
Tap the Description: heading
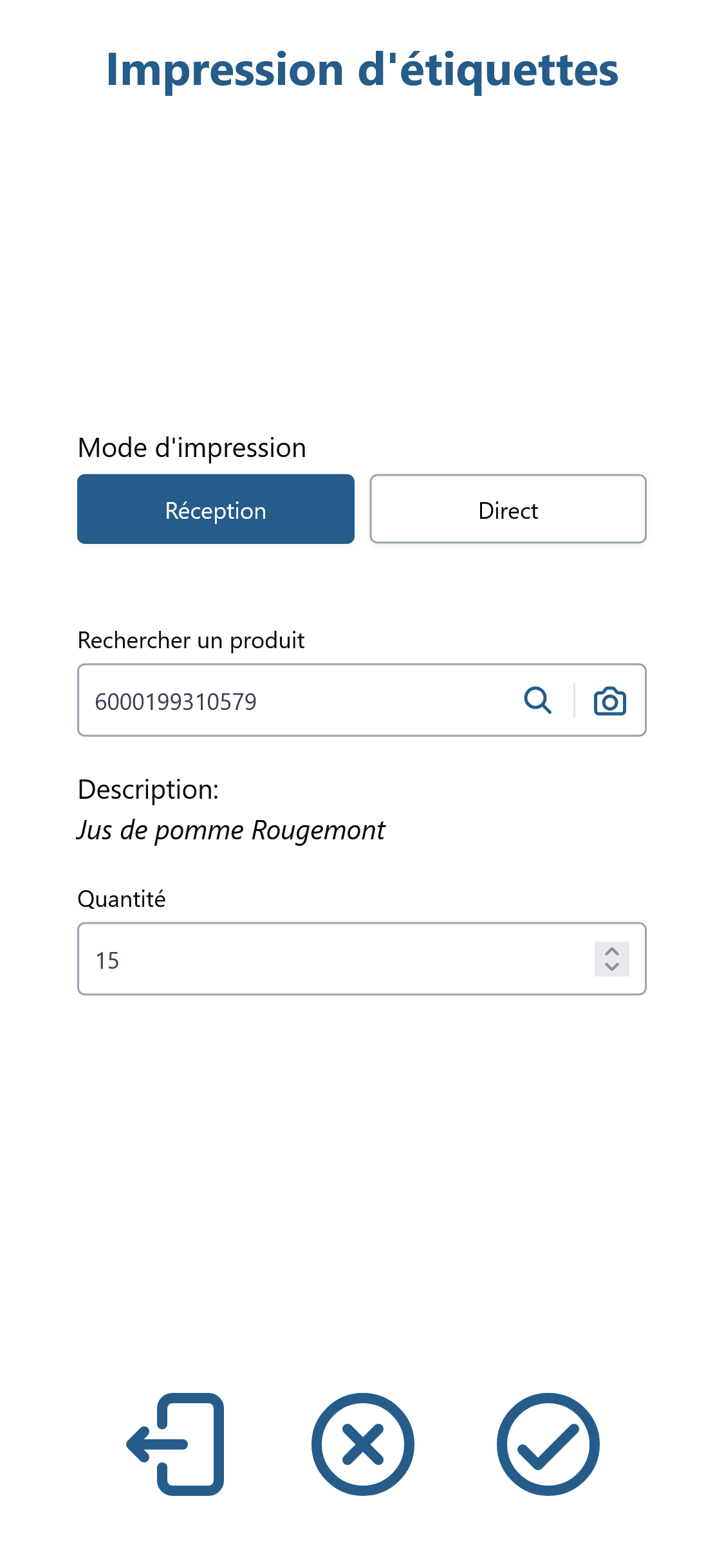(x=148, y=790)
